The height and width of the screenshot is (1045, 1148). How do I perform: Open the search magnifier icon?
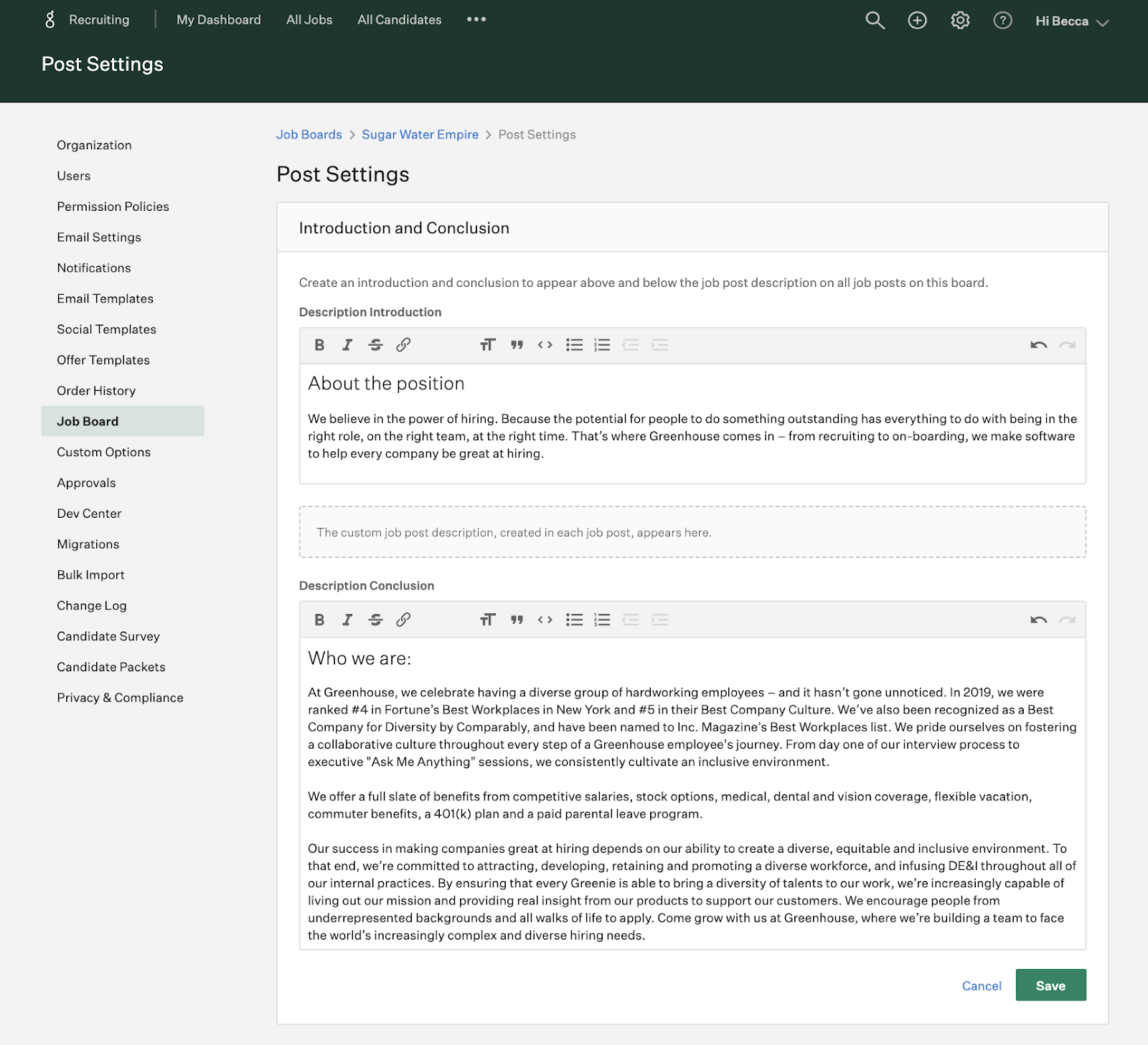click(x=875, y=20)
